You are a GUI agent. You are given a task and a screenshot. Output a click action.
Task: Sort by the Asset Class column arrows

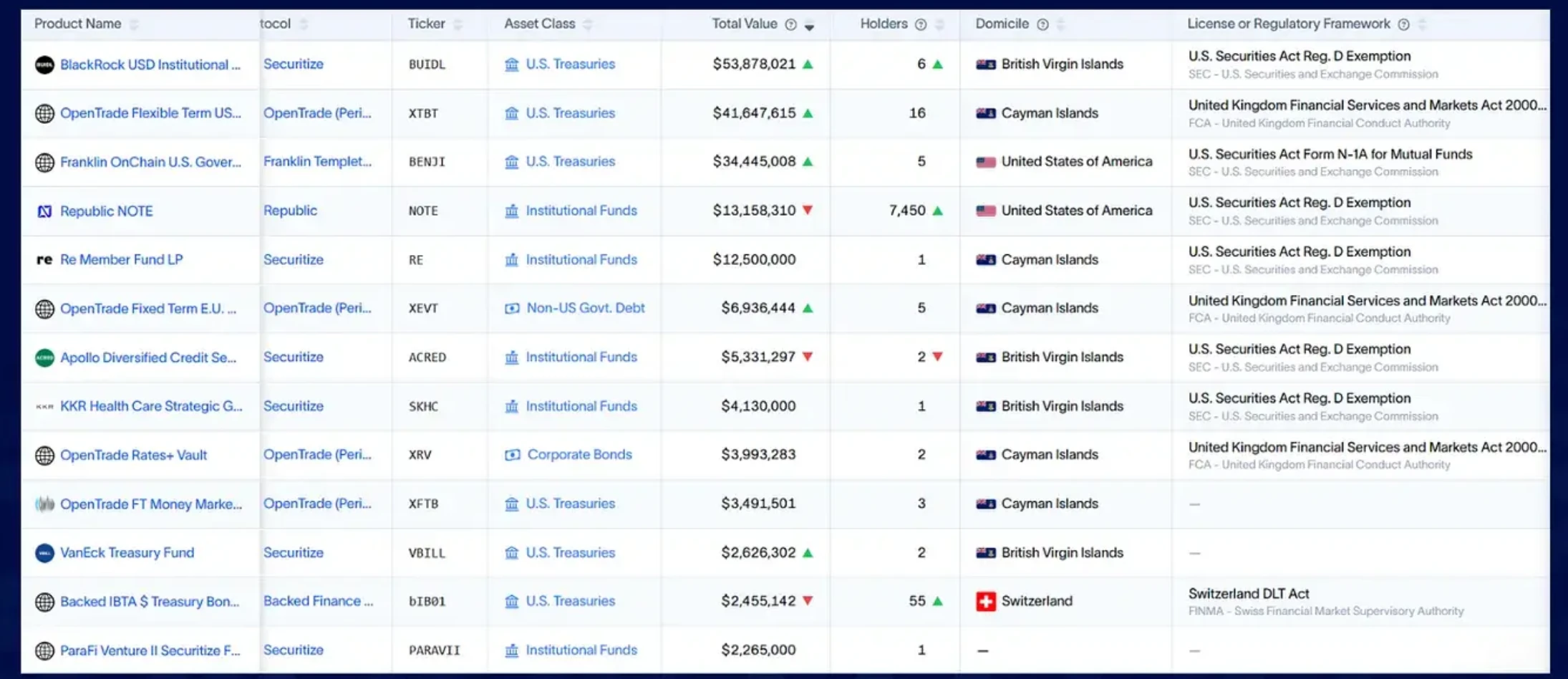[x=588, y=24]
